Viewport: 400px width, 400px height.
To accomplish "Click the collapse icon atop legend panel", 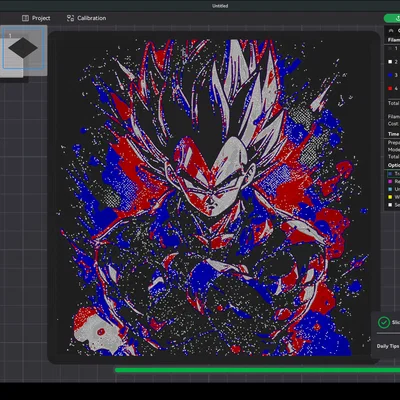I will point(391,30).
